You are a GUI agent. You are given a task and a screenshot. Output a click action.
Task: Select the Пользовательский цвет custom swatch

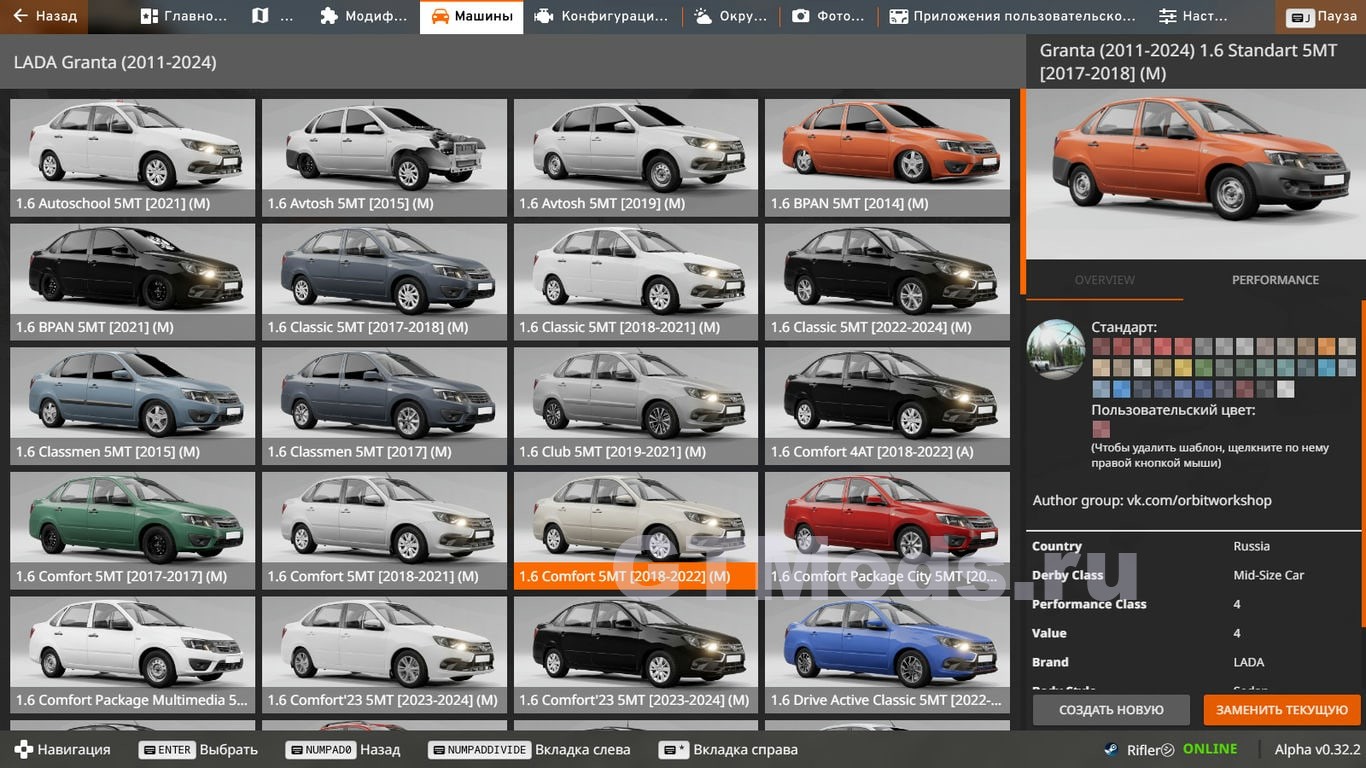click(x=1101, y=429)
